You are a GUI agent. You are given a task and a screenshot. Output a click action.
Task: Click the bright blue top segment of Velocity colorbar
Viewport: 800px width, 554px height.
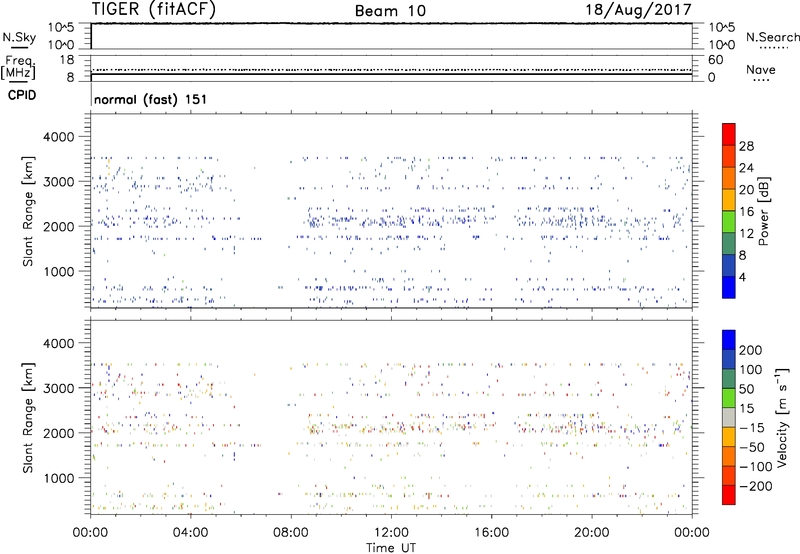coord(729,340)
